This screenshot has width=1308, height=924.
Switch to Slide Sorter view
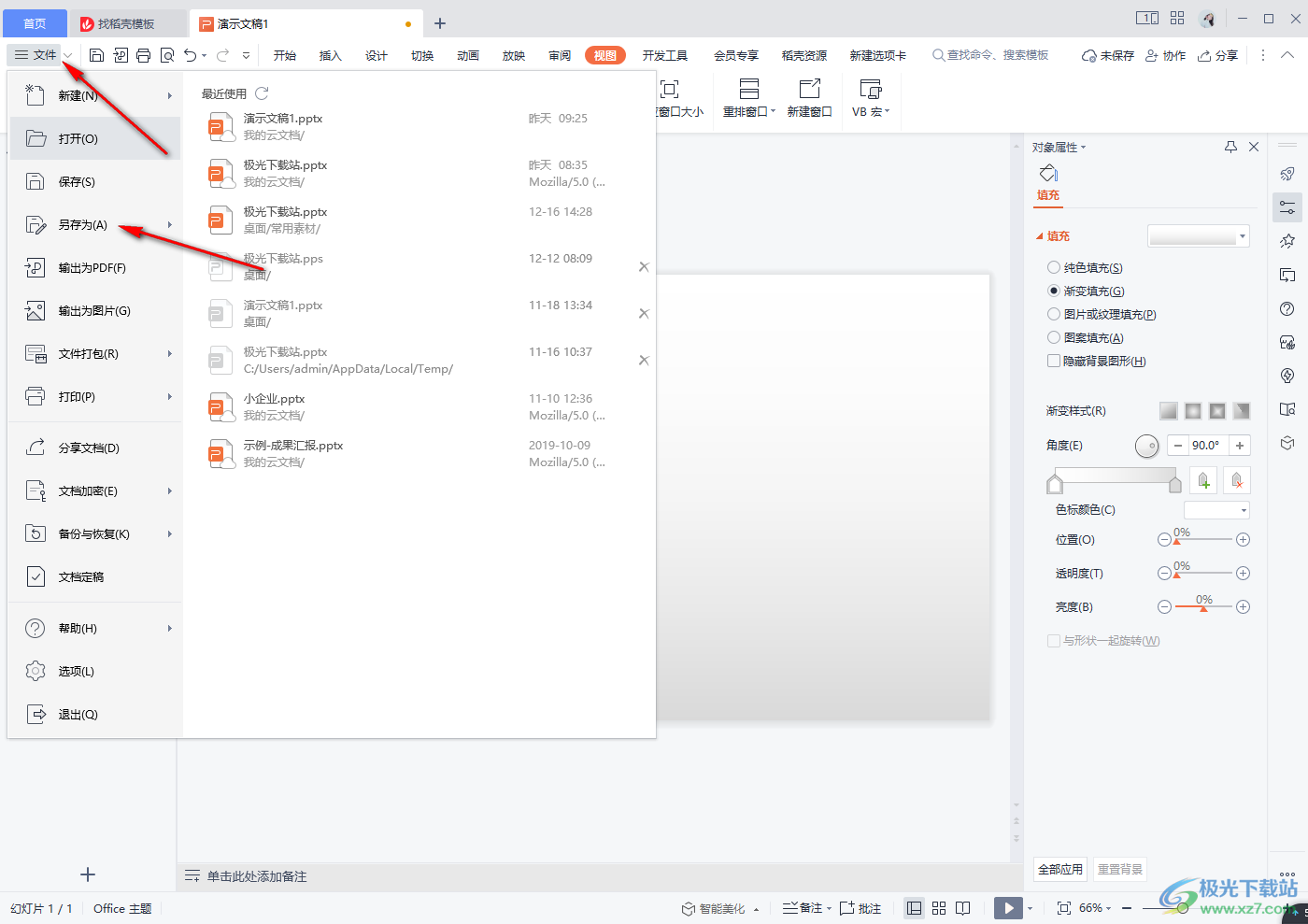[x=939, y=908]
